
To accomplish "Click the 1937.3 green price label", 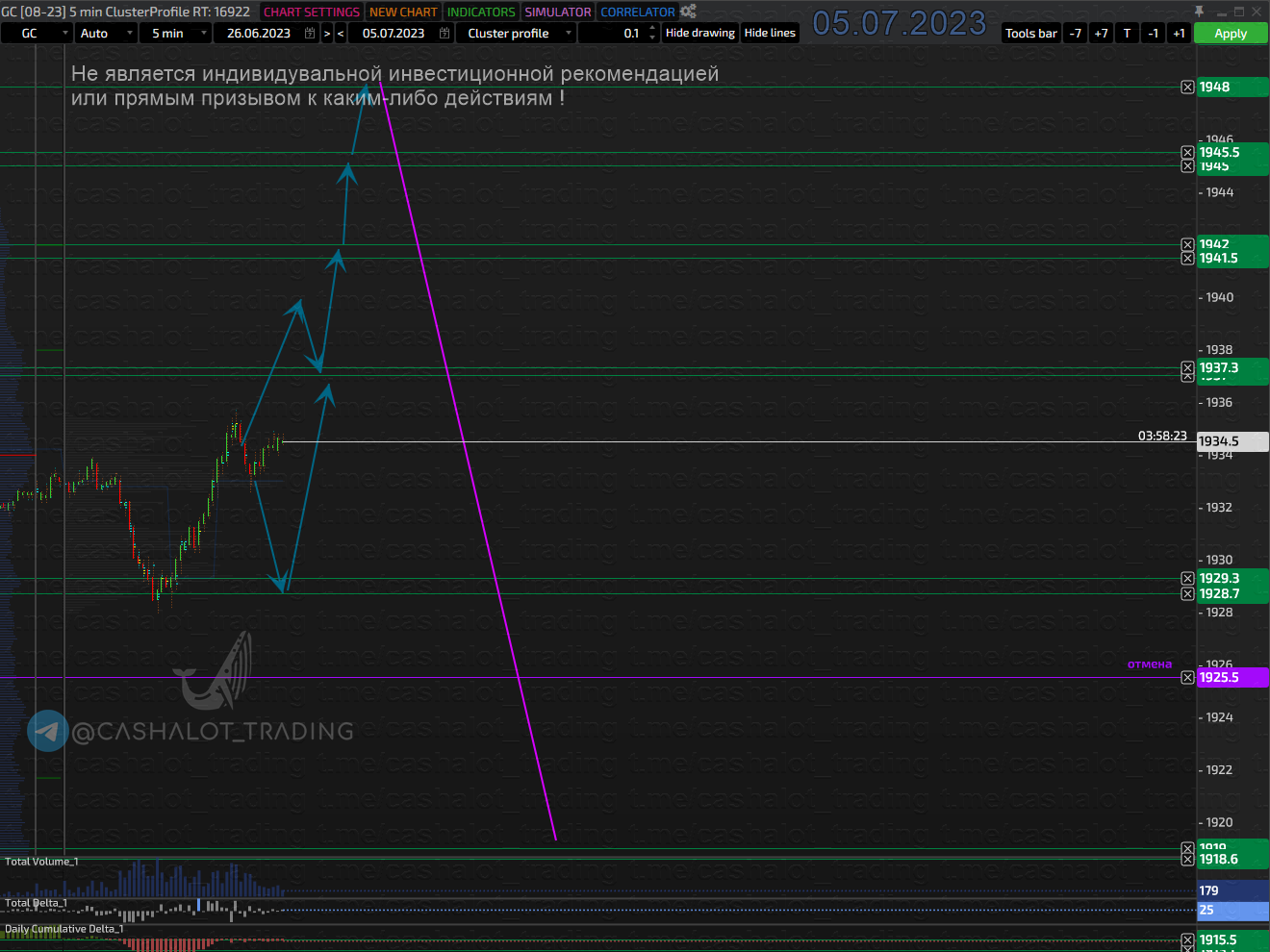I will click(1232, 368).
